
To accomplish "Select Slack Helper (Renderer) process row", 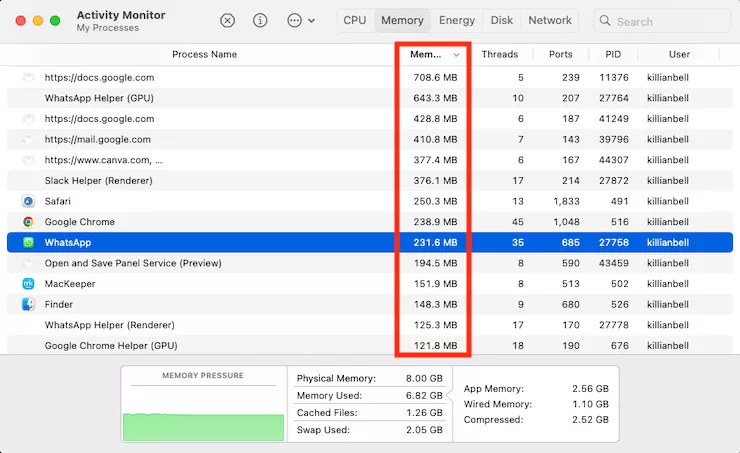I will pos(370,181).
